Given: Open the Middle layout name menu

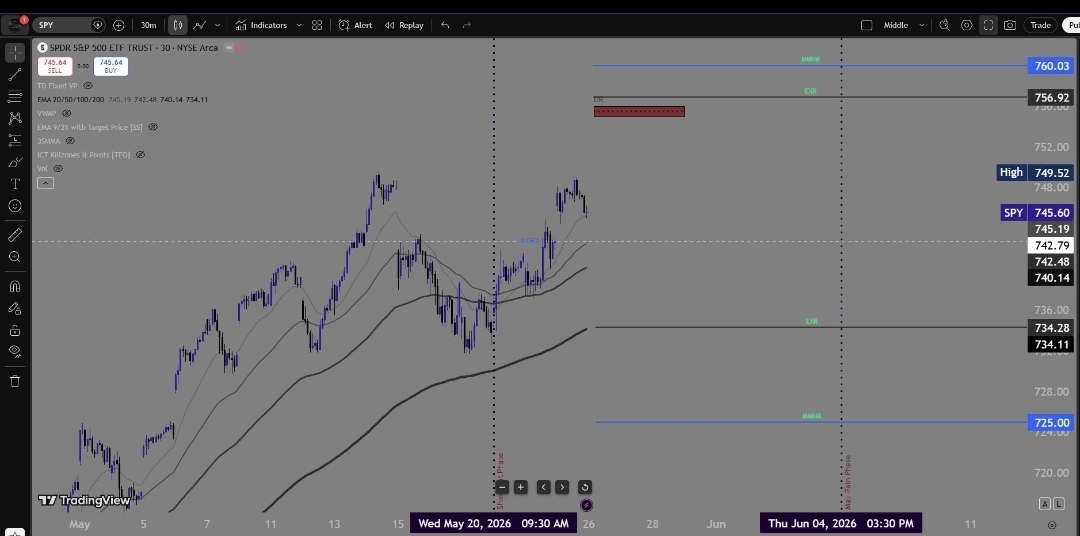Looking at the screenshot, I should [895, 25].
